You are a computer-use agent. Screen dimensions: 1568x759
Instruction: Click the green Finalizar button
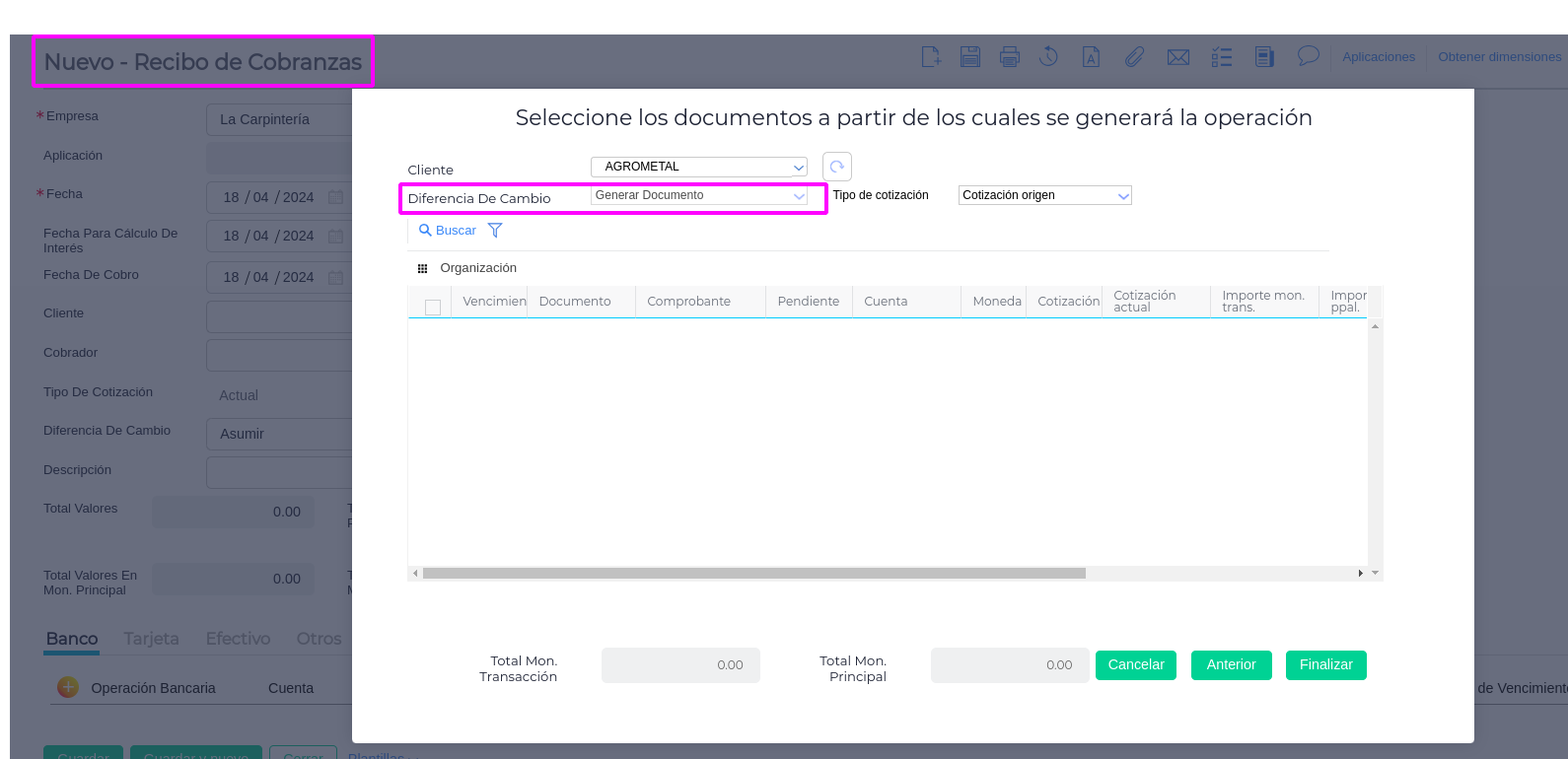point(1326,665)
